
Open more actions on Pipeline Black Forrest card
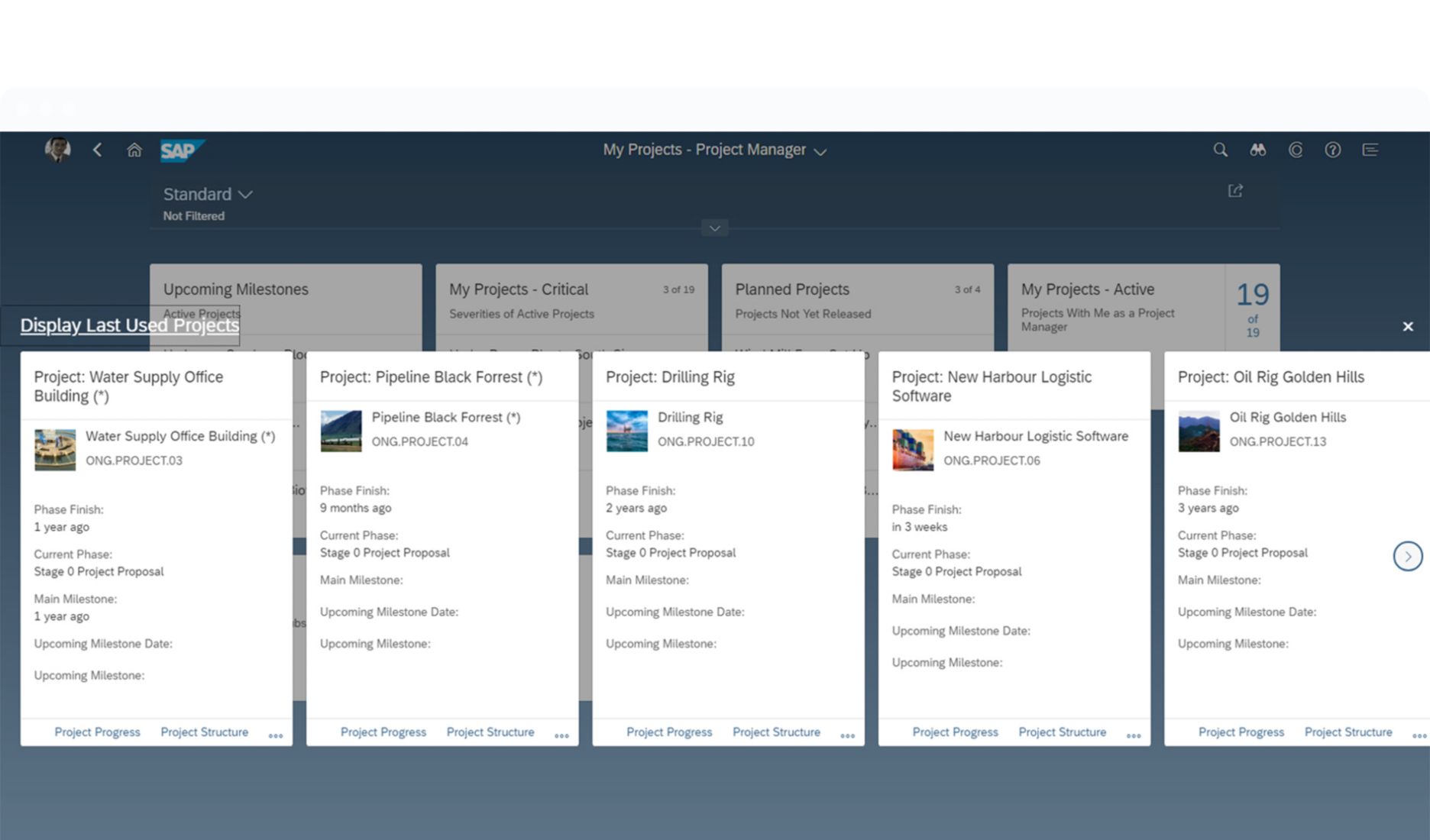(561, 735)
